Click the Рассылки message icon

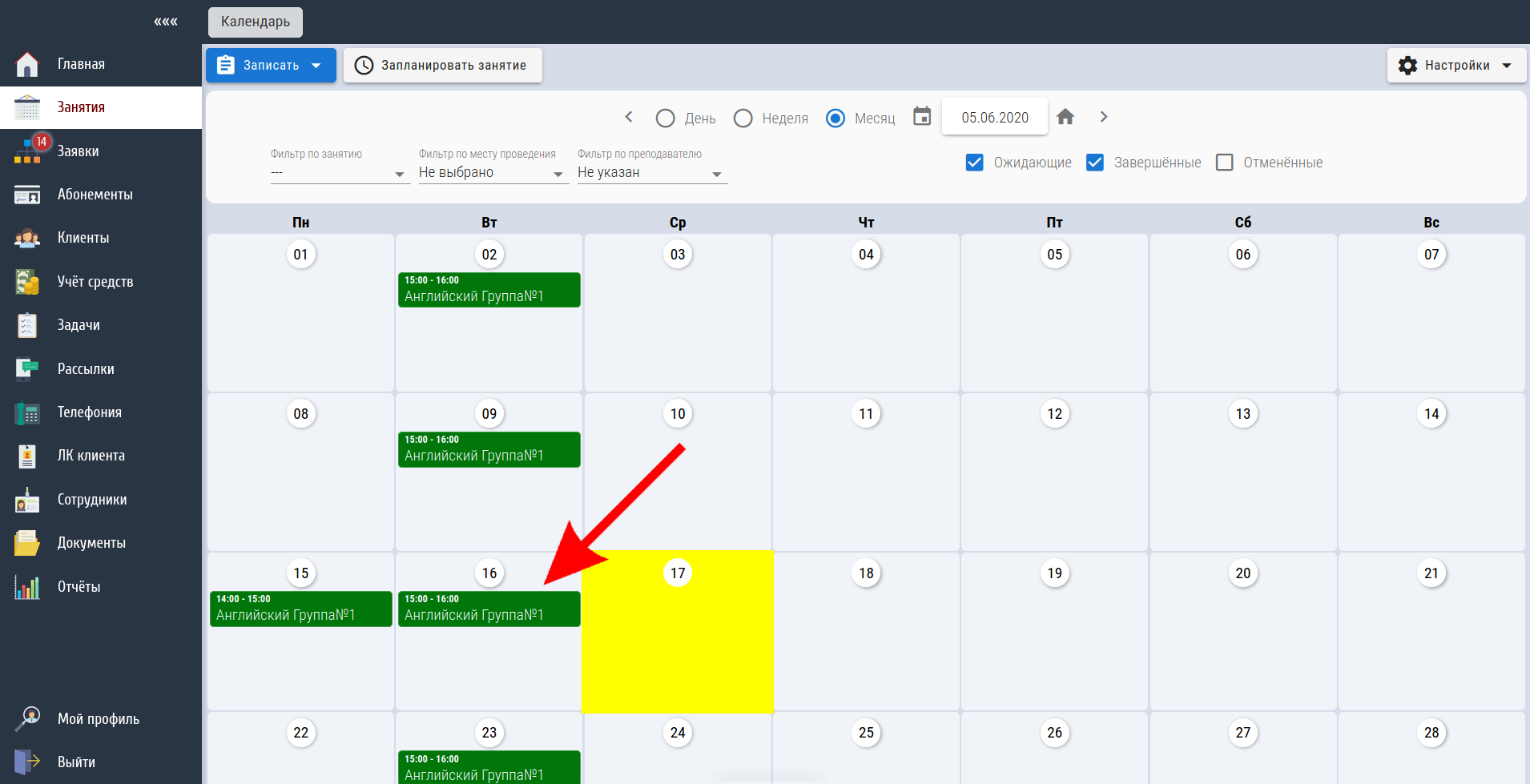pos(27,368)
